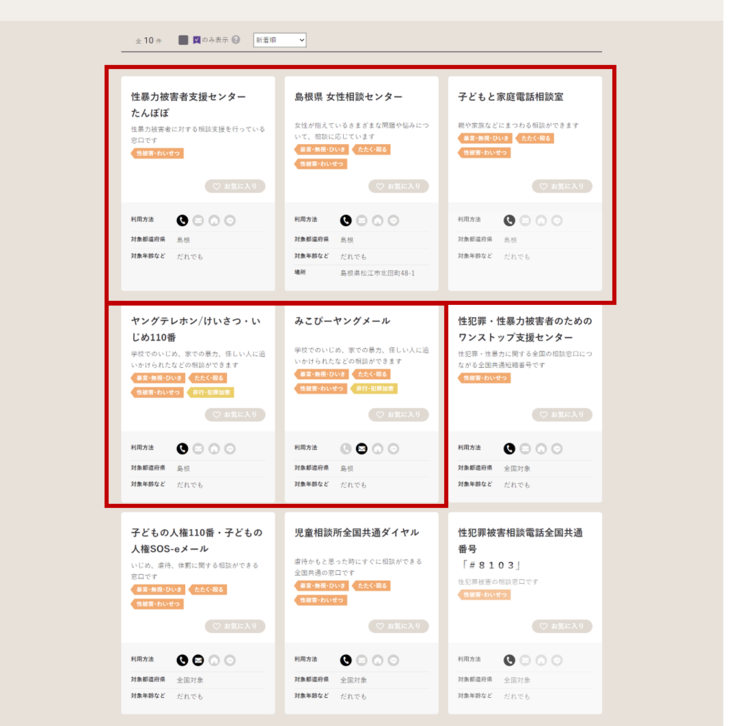Toggle お気に入り on みこぴーヤングメール card

398,414
